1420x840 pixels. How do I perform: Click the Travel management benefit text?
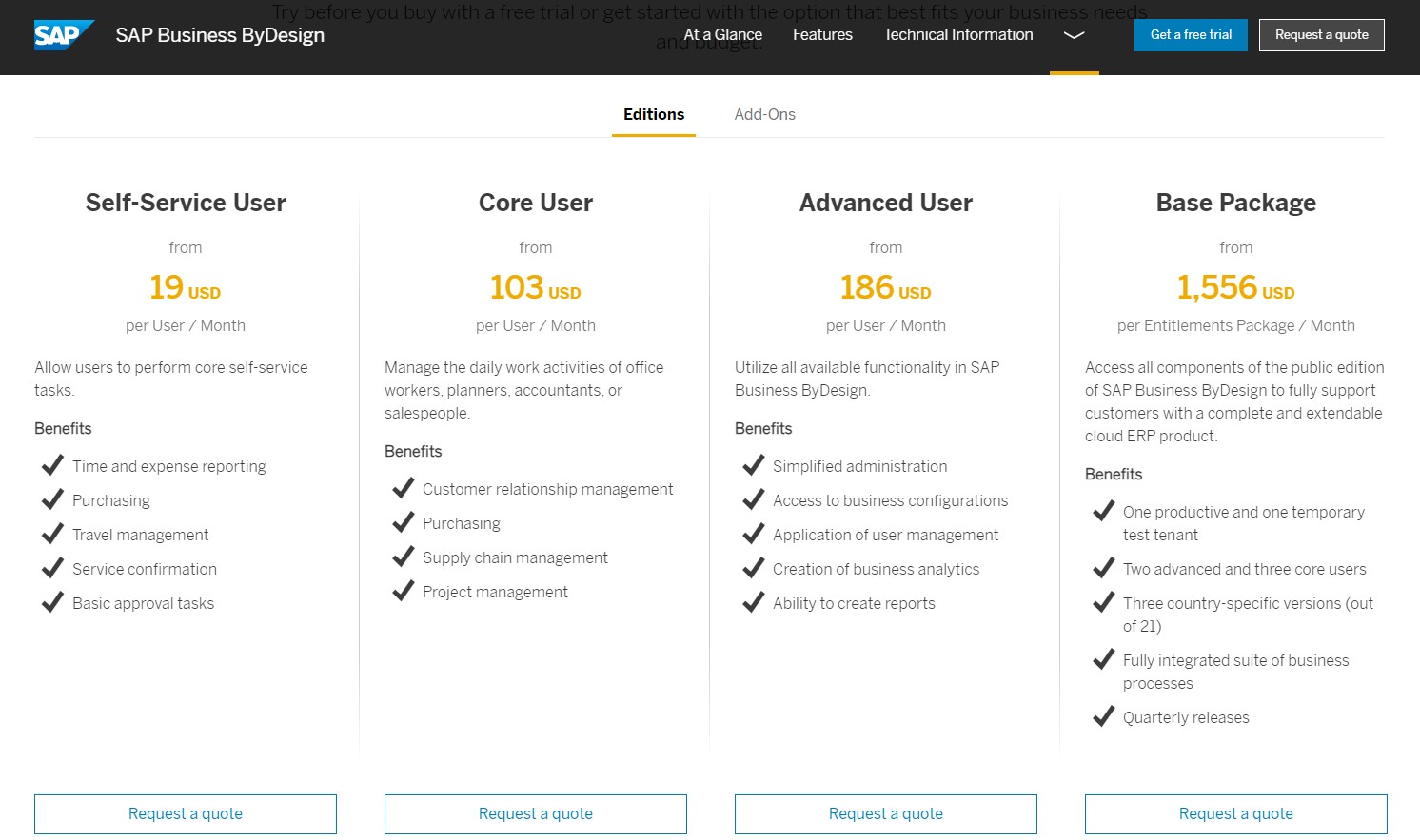point(141,535)
